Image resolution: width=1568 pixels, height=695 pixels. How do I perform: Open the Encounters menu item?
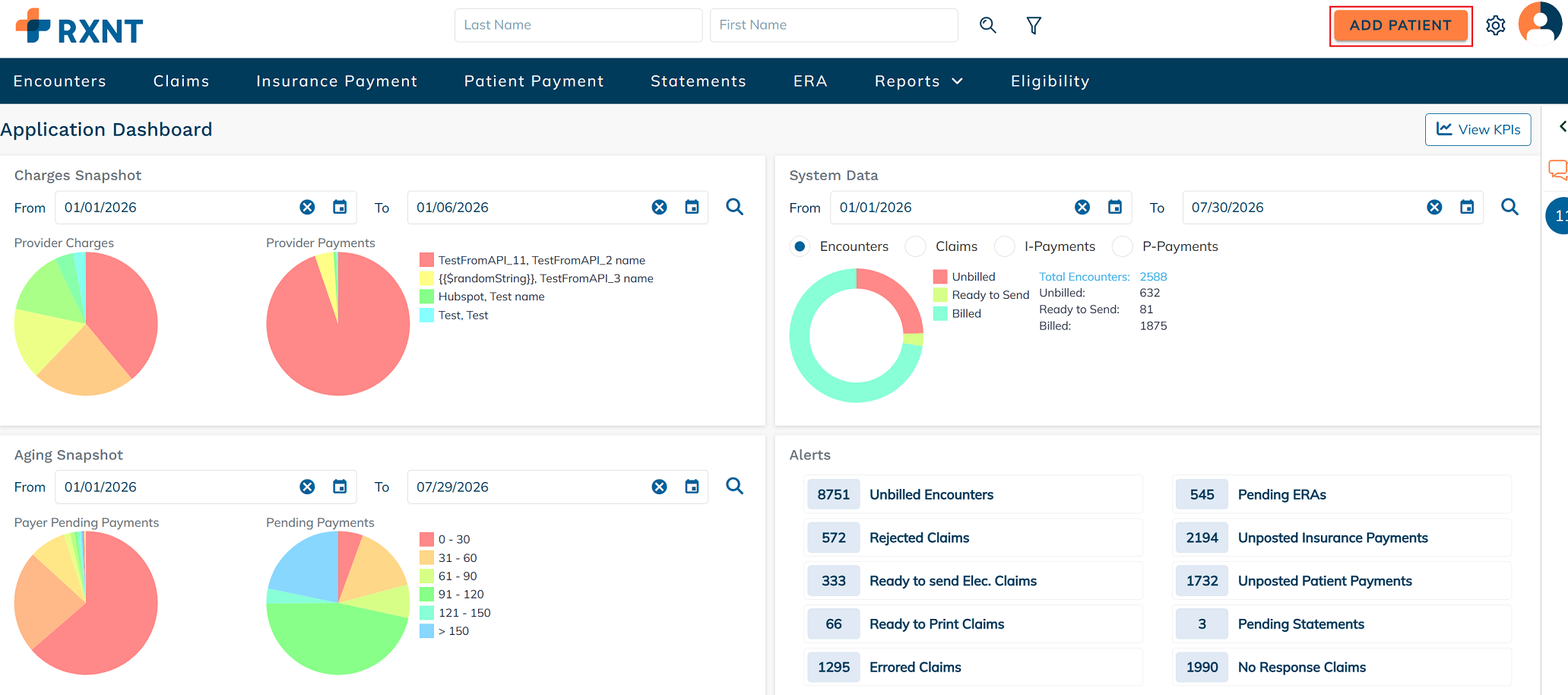coord(60,81)
